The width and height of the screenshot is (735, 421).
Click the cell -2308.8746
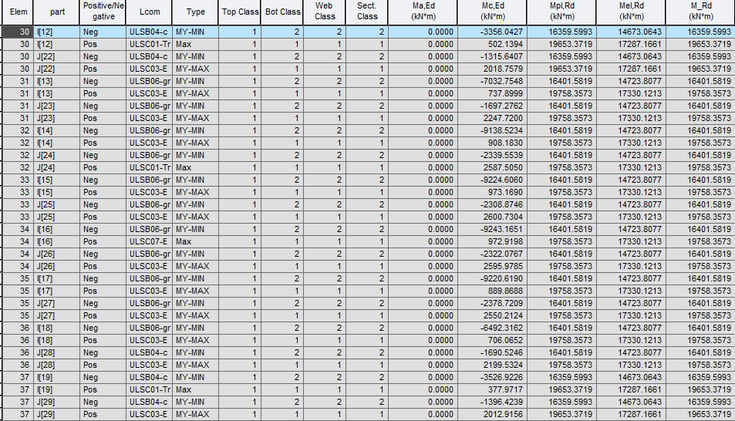(492, 205)
